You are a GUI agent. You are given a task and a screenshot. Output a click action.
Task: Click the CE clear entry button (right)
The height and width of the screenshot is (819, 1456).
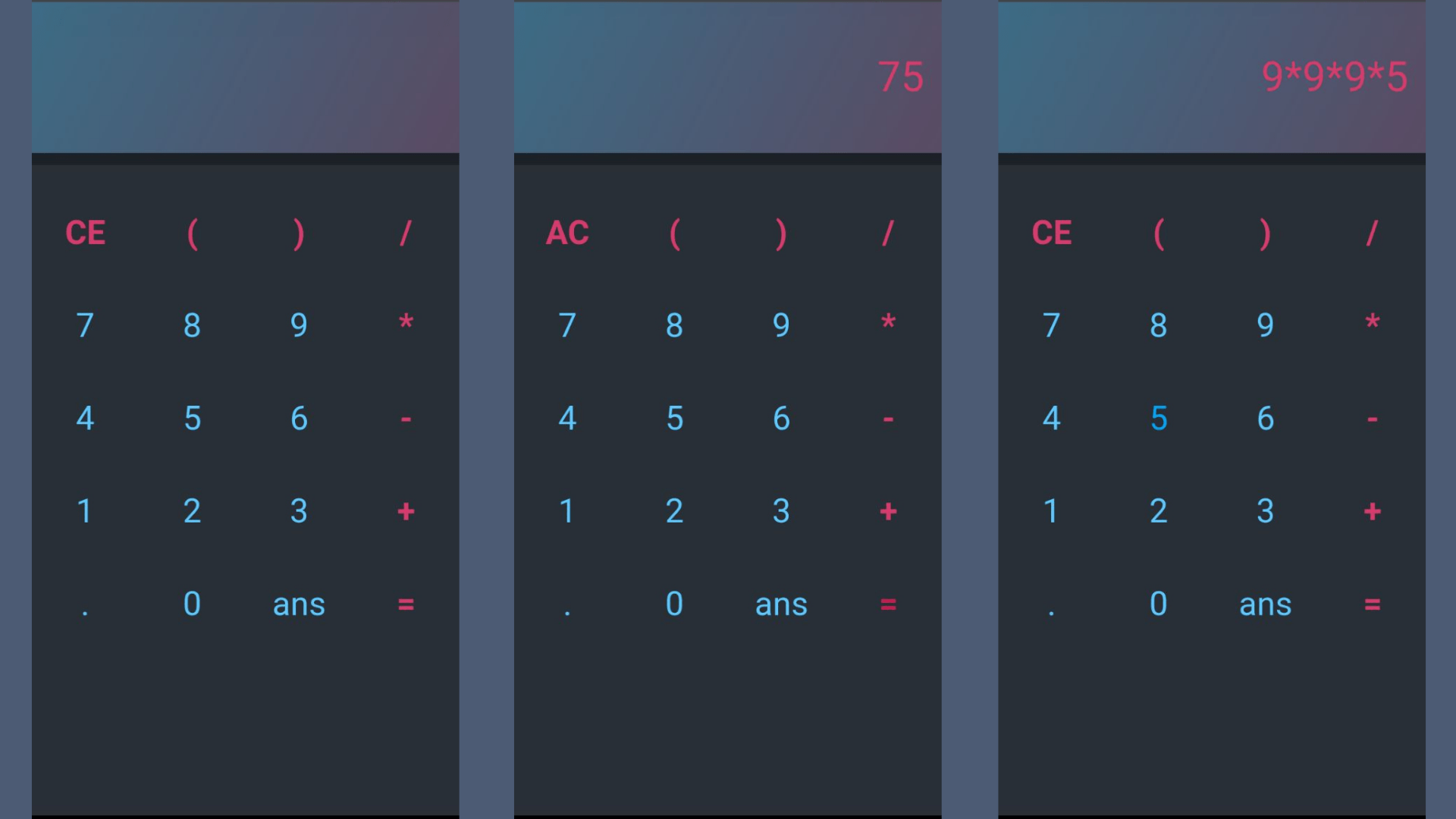1051,232
